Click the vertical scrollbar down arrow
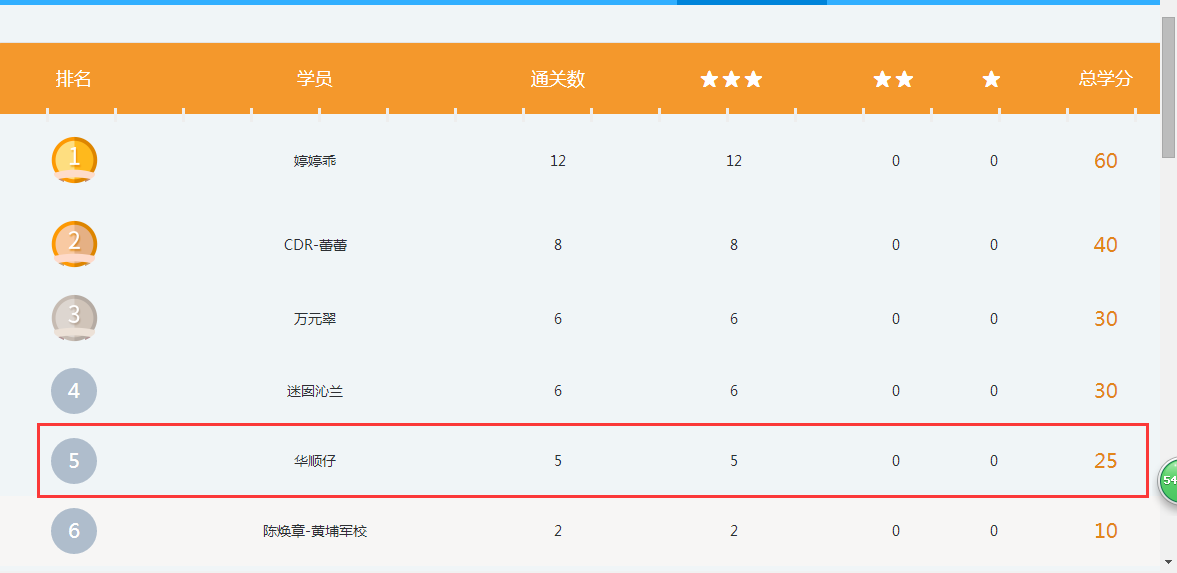 [1168, 562]
